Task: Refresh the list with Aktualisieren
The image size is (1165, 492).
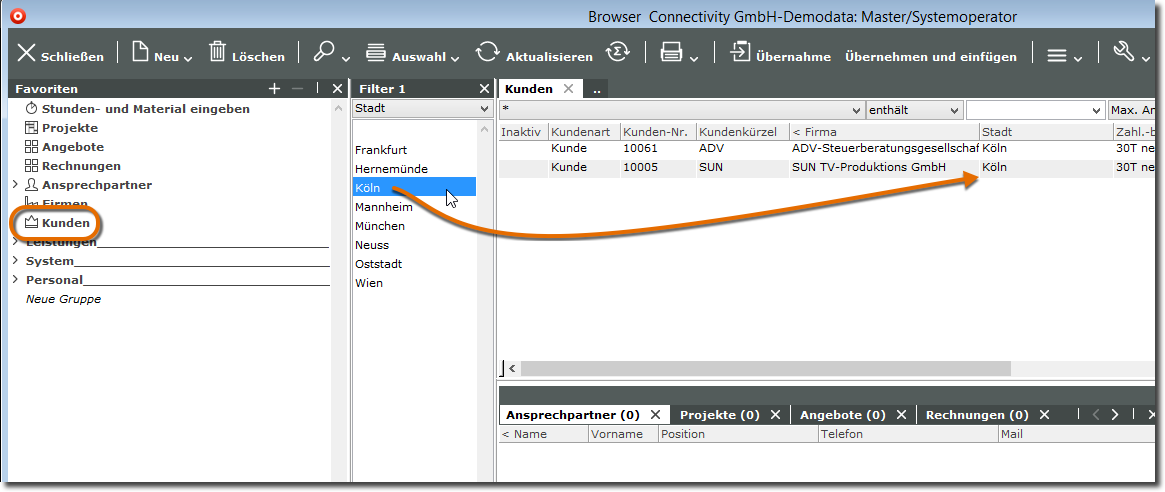Action: (x=487, y=54)
